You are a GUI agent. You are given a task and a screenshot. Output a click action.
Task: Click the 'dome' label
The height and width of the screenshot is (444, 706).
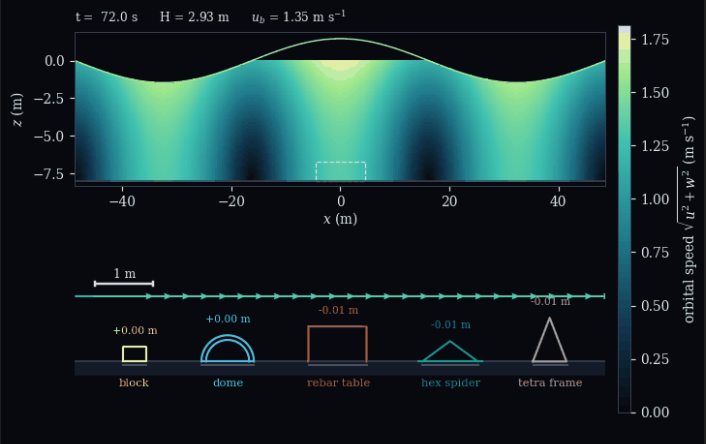click(x=228, y=383)
